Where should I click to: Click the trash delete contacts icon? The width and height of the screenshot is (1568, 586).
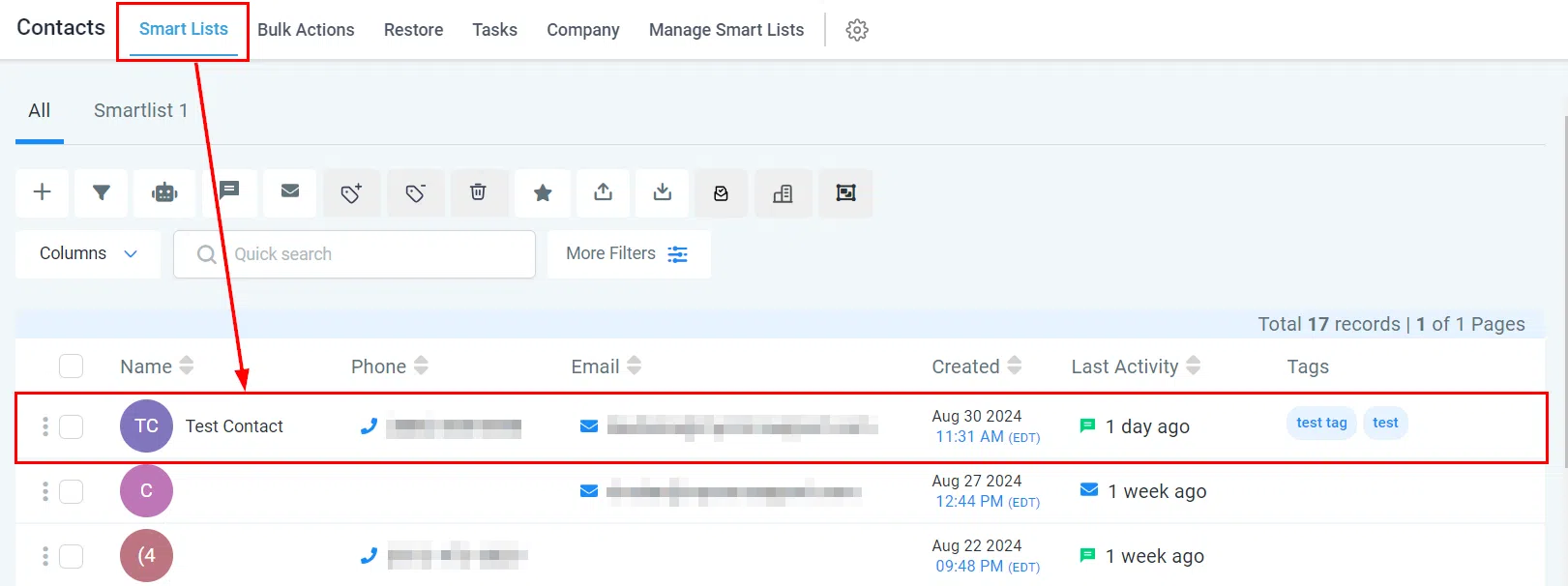[x=478, y=191]
